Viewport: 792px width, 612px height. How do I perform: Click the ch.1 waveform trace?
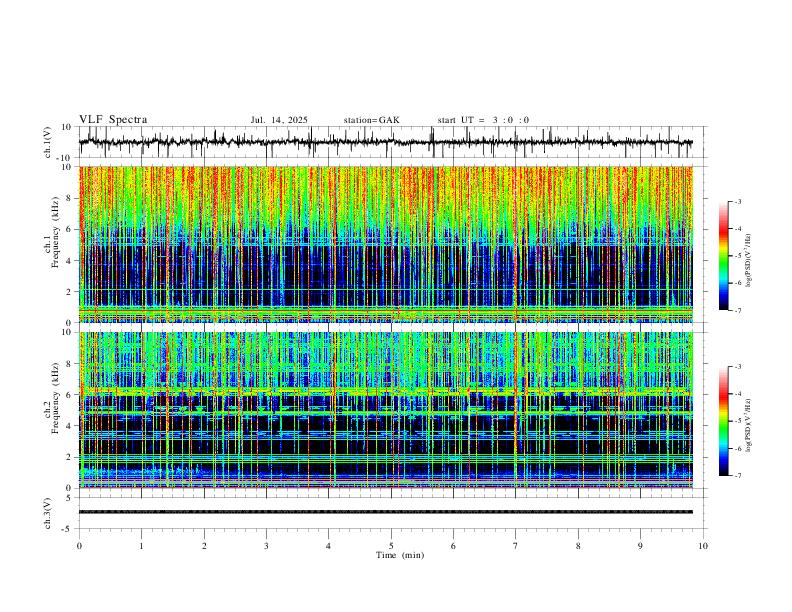pyautogui.click(x=385, y=142)
